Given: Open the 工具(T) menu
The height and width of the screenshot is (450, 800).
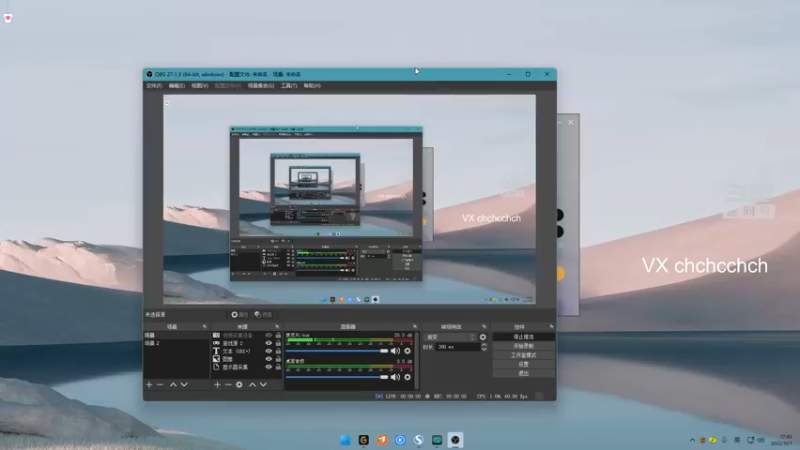Looking at the screenshot, I should (289, 86).
